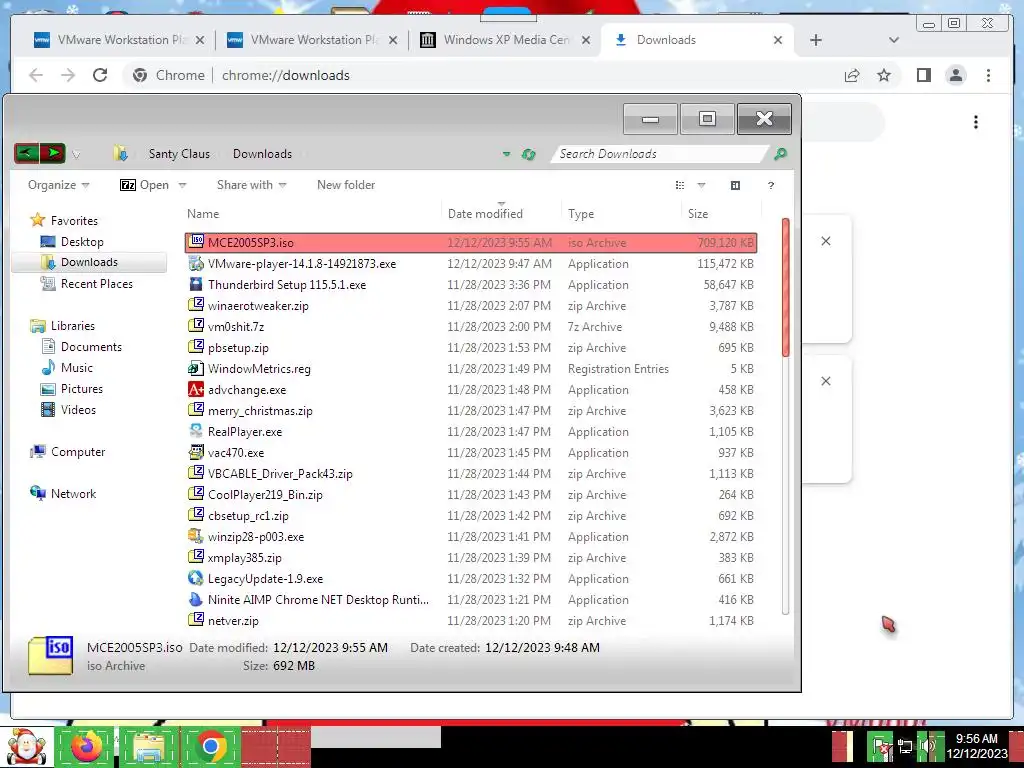Open Chrome profile avatar
The height and width of the screenshot is (768, 1024).
pyautogui.click(x=956, y=75)
